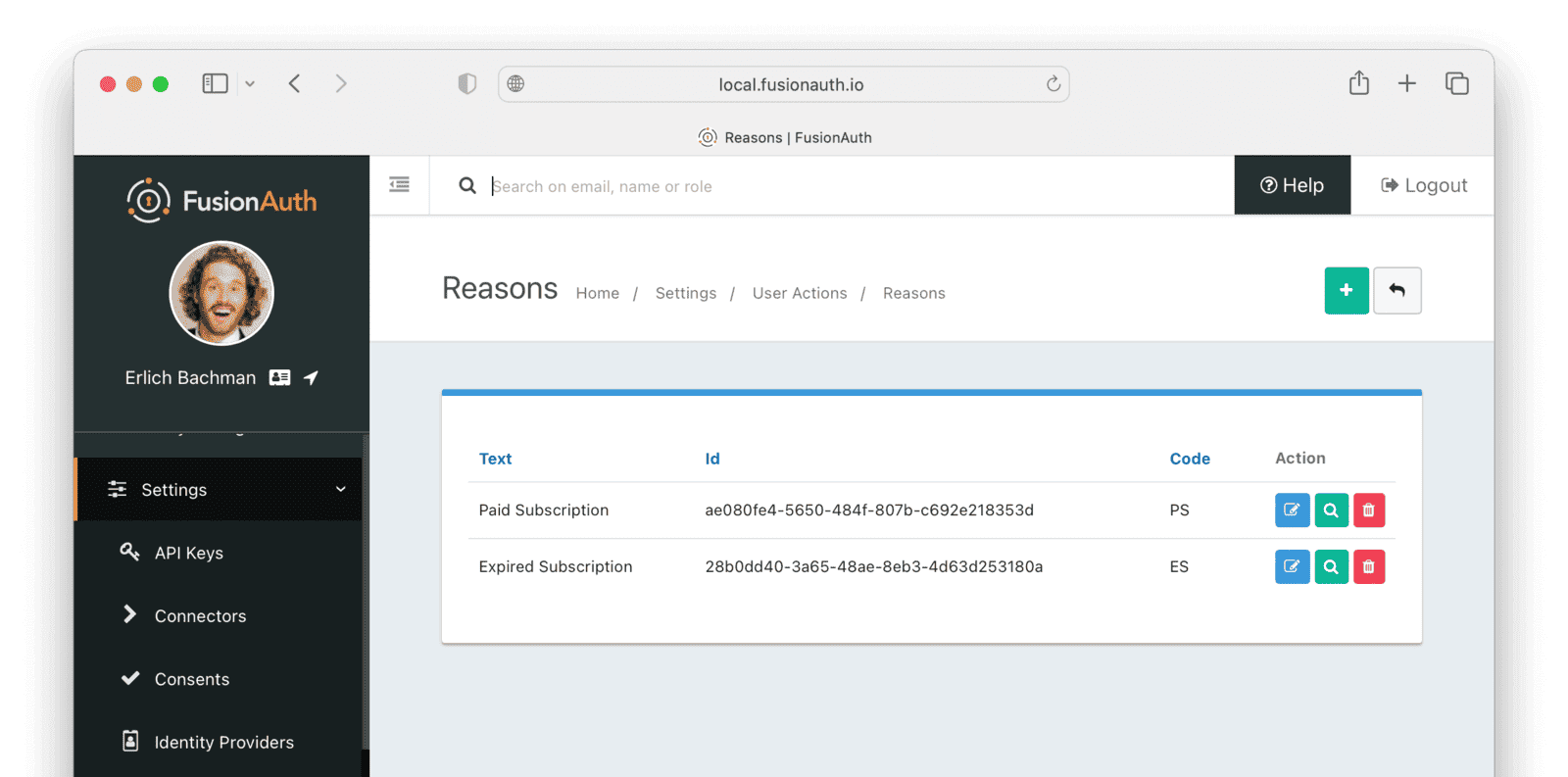
Task: Click the Logout link
Action: pyautogui.click(x=1423, y=185)
